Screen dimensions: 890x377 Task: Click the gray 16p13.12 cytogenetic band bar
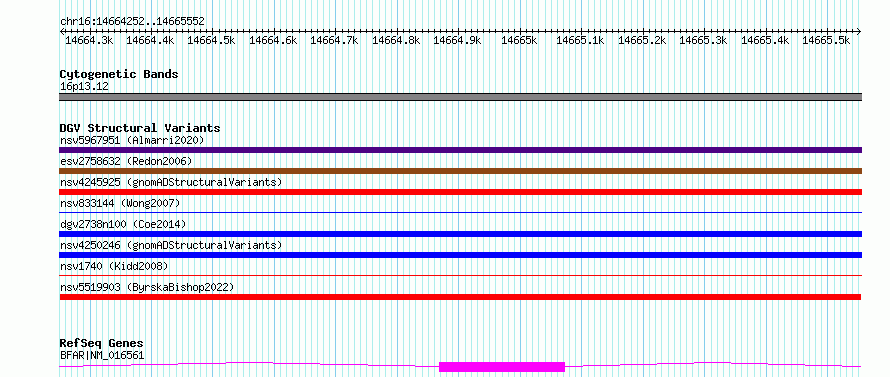click(460, 97)
